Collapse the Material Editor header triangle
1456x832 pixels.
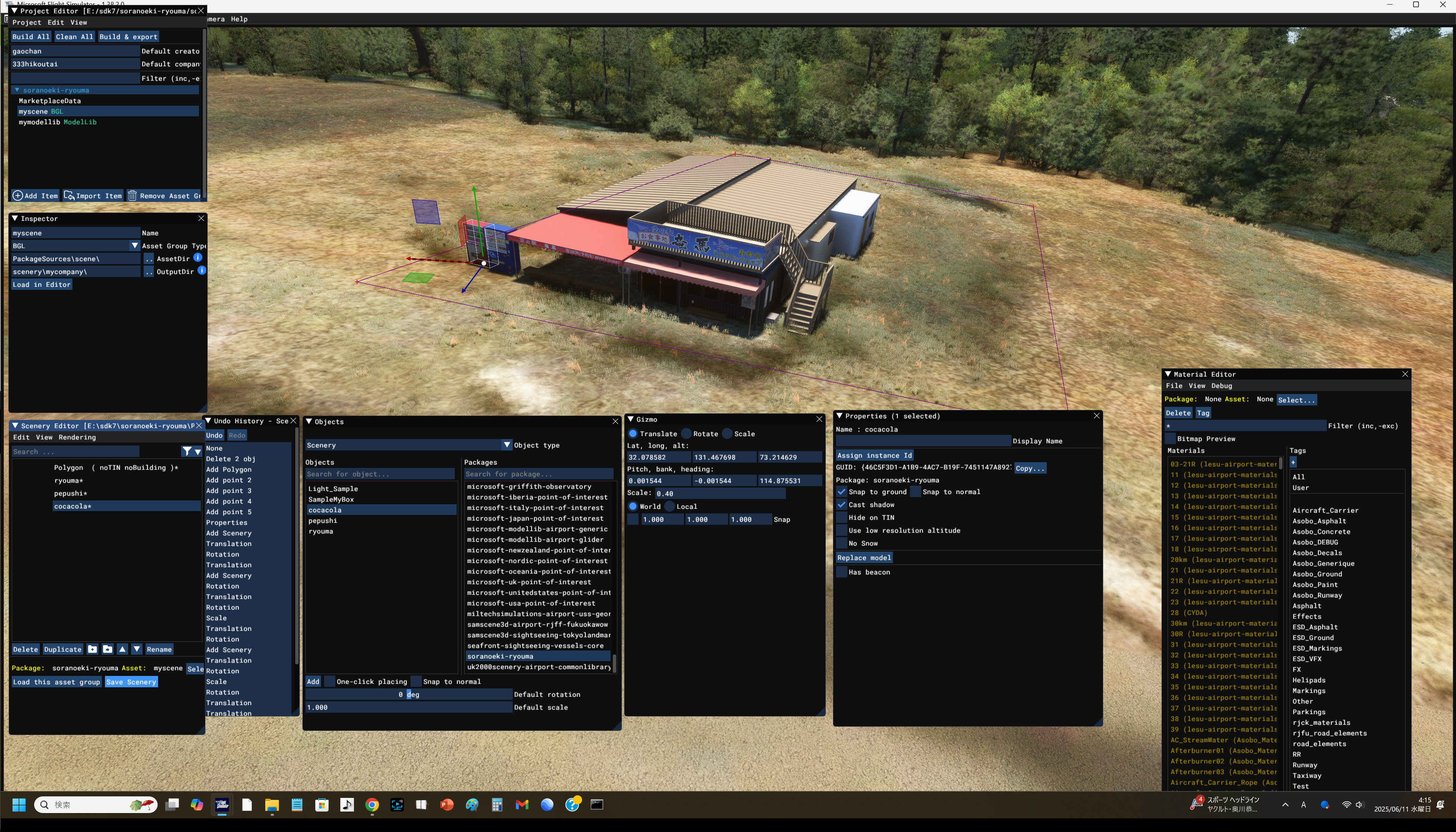(1168, 374)
